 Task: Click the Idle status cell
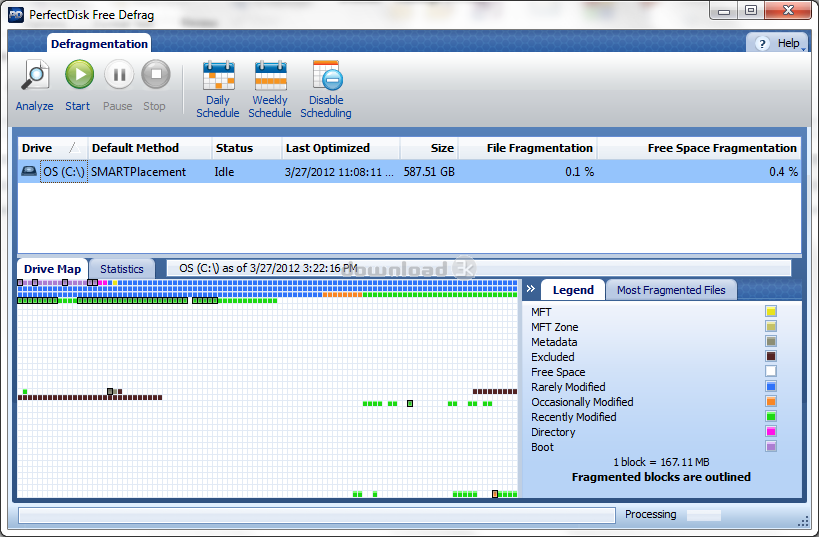[224, 172]
